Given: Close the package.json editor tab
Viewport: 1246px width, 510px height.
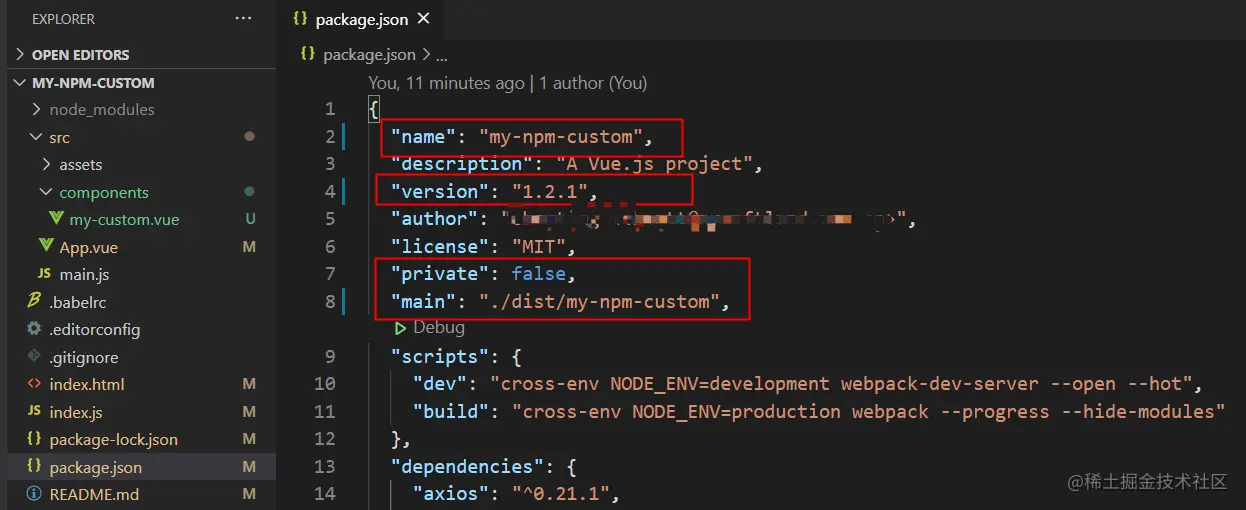Looking at the screenshot, I should (x=424, y=19).
